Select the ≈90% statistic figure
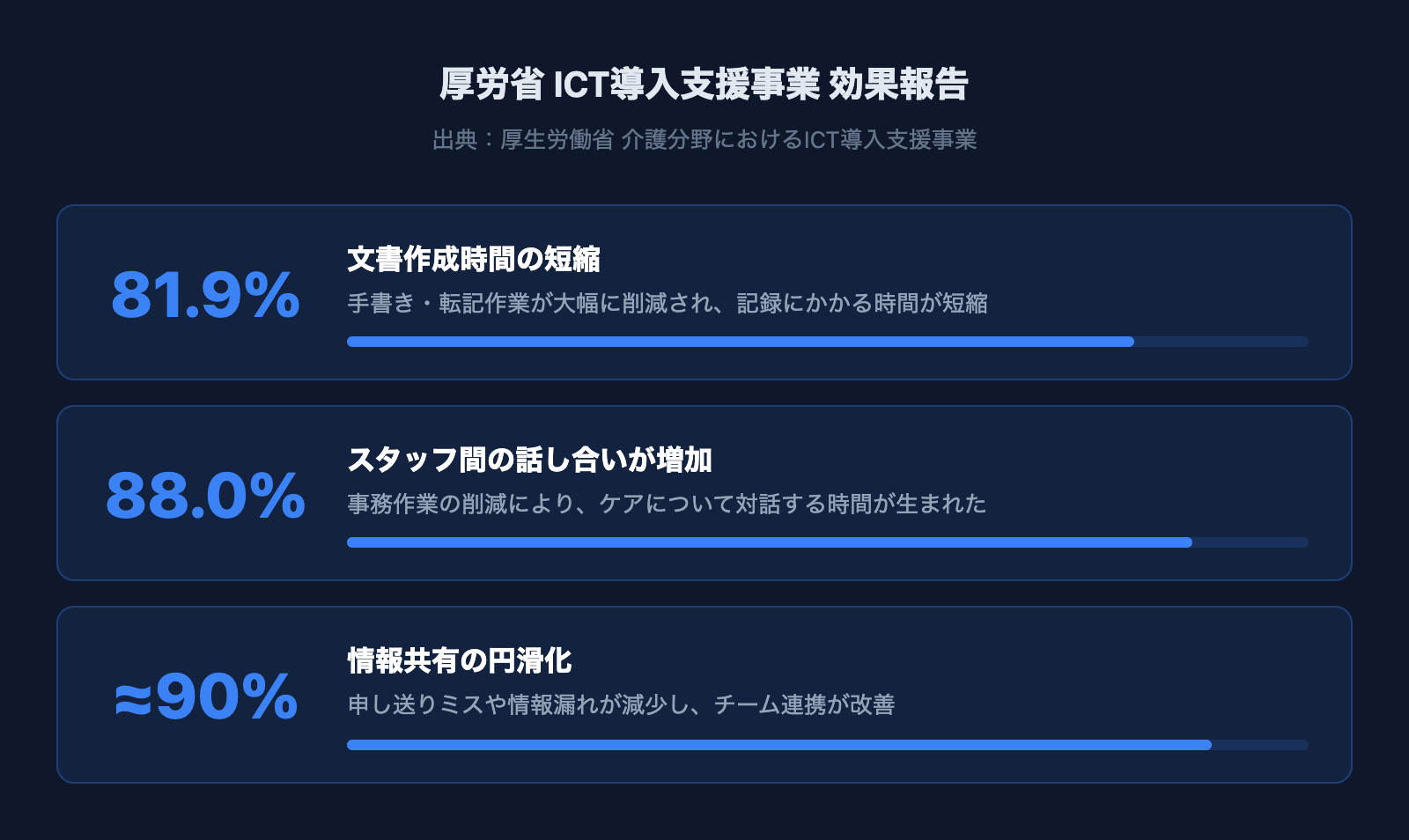The image size is (1409, 840). pos(205,696)
